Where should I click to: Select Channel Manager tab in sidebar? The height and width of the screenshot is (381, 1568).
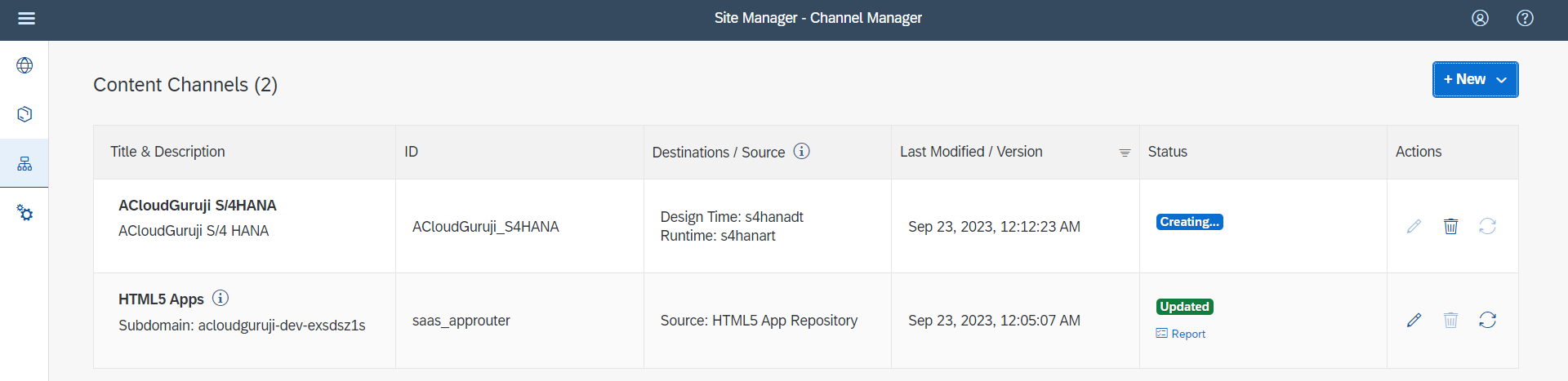[24, 164]
